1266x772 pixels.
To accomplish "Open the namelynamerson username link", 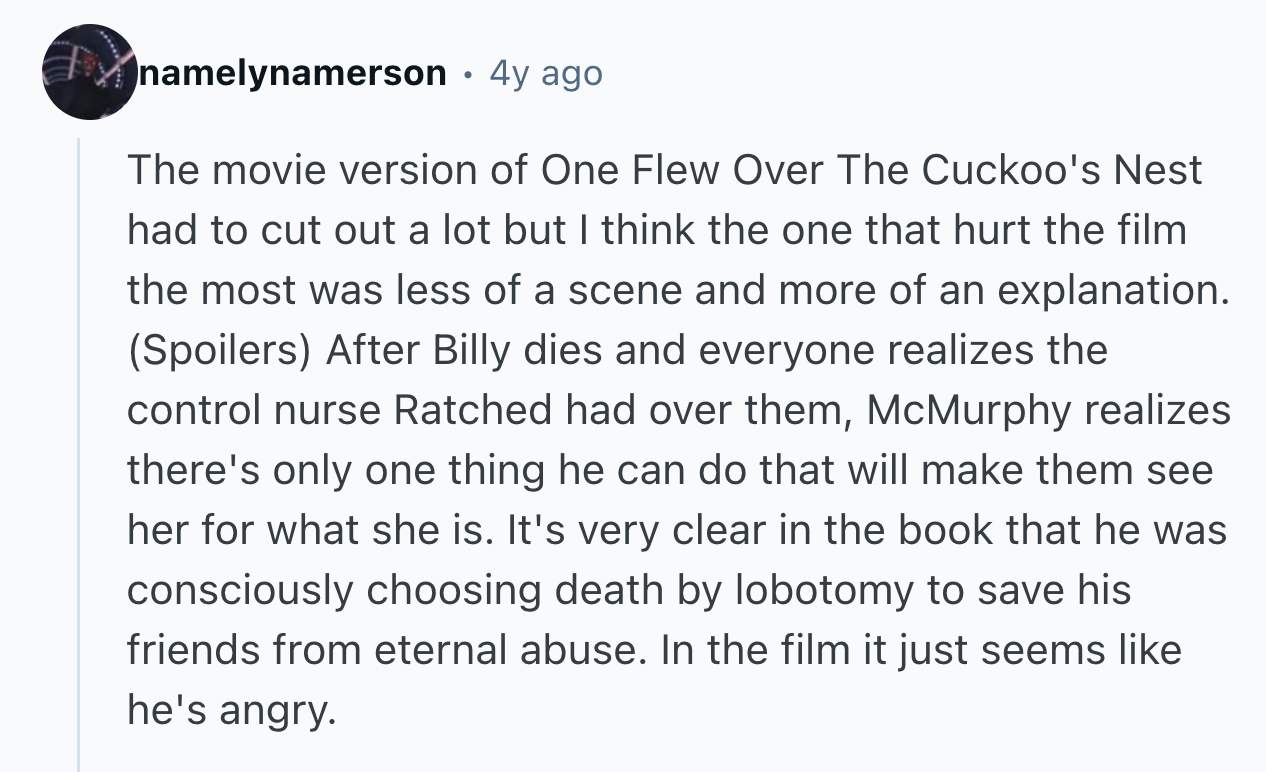I will tap(292, 73).
